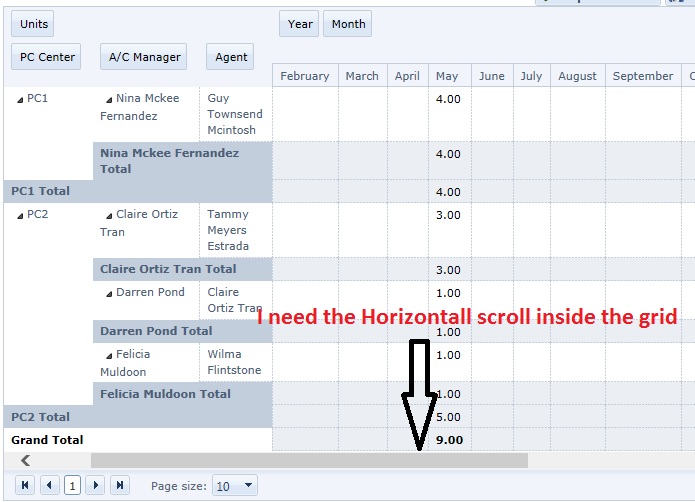Click the Nina Mckee Fernandez Total row

pos(183,161)
